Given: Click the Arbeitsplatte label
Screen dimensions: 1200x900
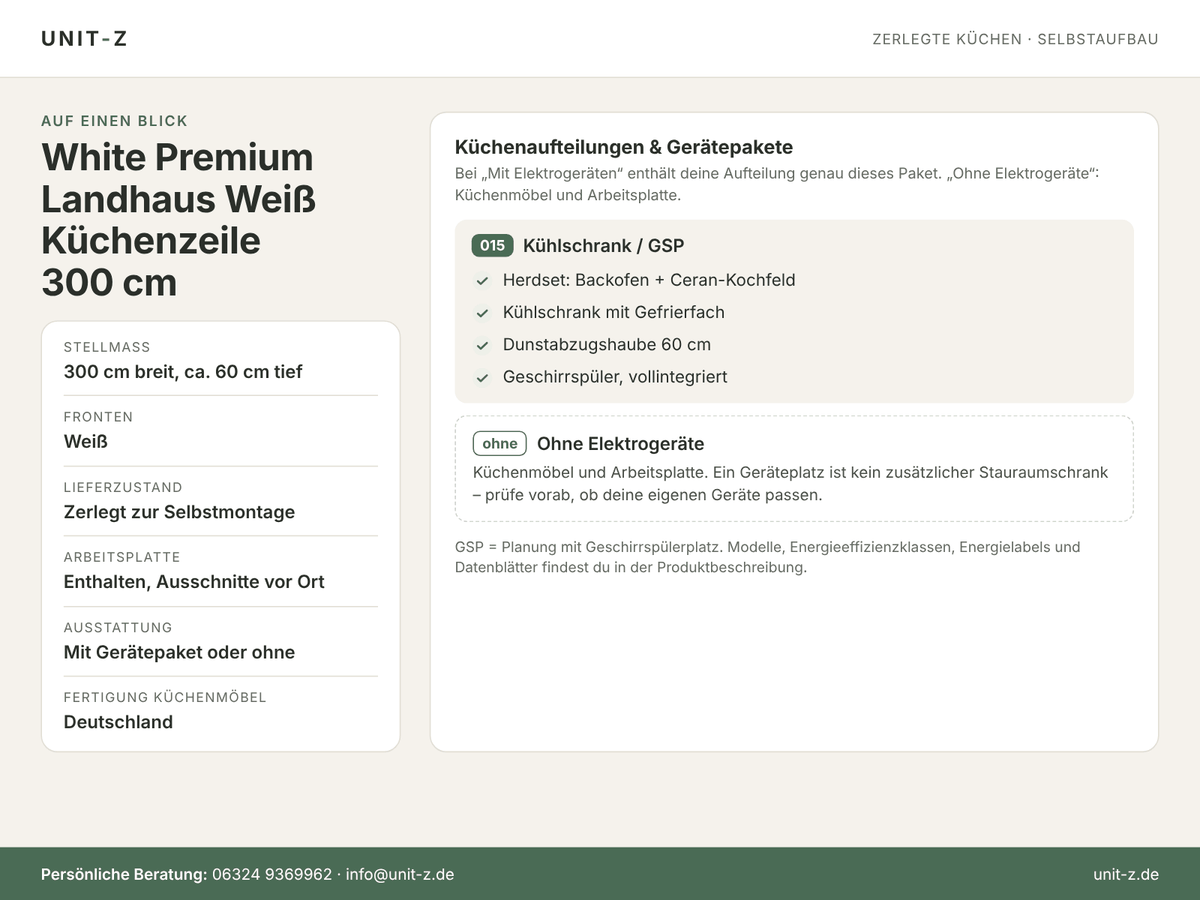Looking at the screenshot, I should click(x=123, y=557).
